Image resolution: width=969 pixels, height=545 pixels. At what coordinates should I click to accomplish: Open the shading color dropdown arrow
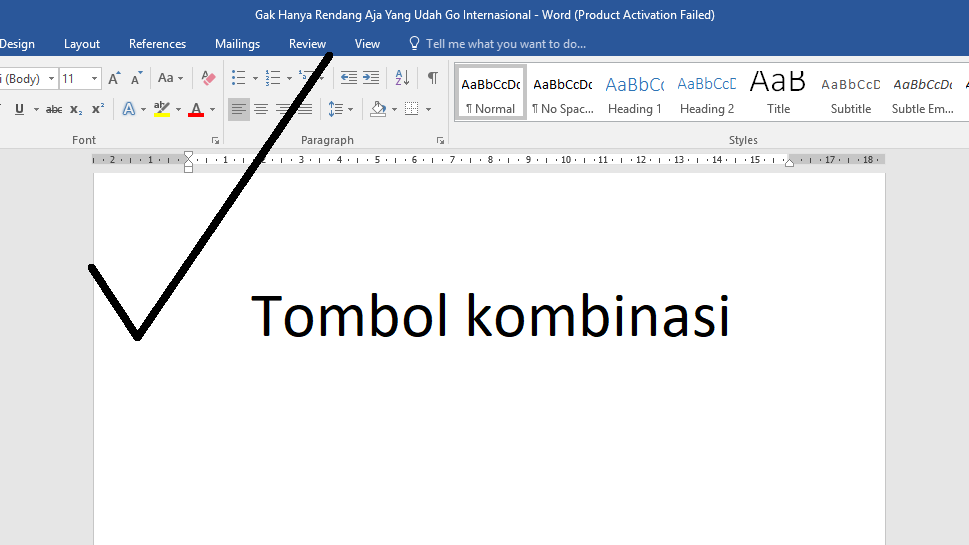[395, 109]
